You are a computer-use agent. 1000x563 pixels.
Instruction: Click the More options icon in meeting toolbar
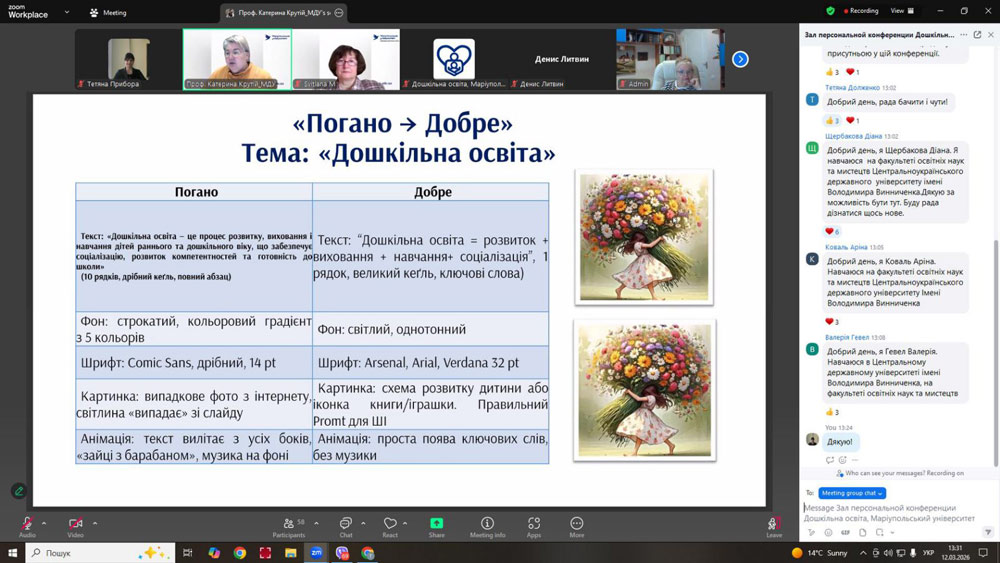click(577, 524)
